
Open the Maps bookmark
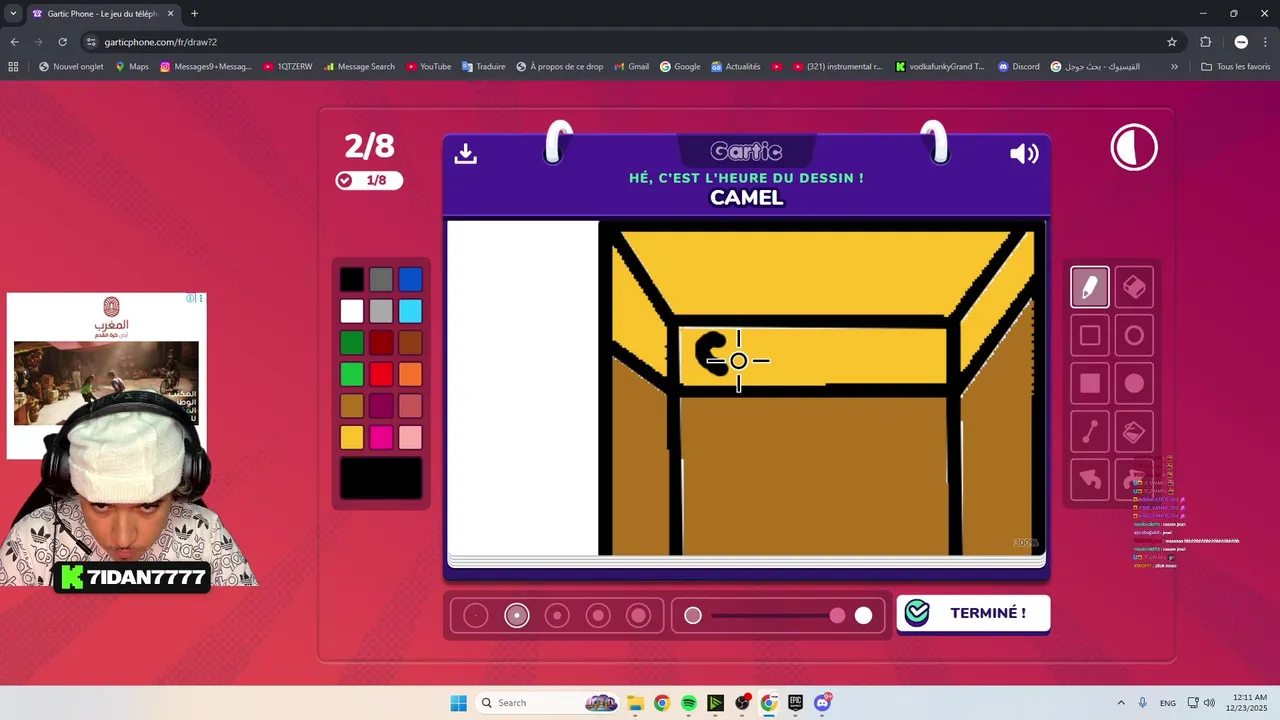coord(131,67)
